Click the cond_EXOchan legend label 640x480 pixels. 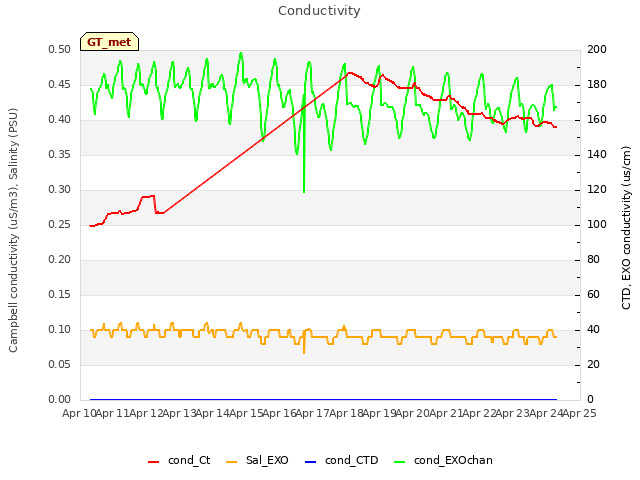click(453, 460)
